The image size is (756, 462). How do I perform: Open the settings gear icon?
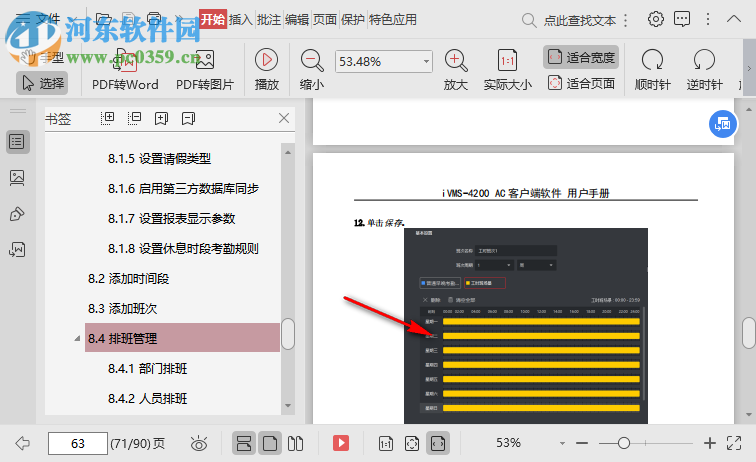(x=655, y=19)
